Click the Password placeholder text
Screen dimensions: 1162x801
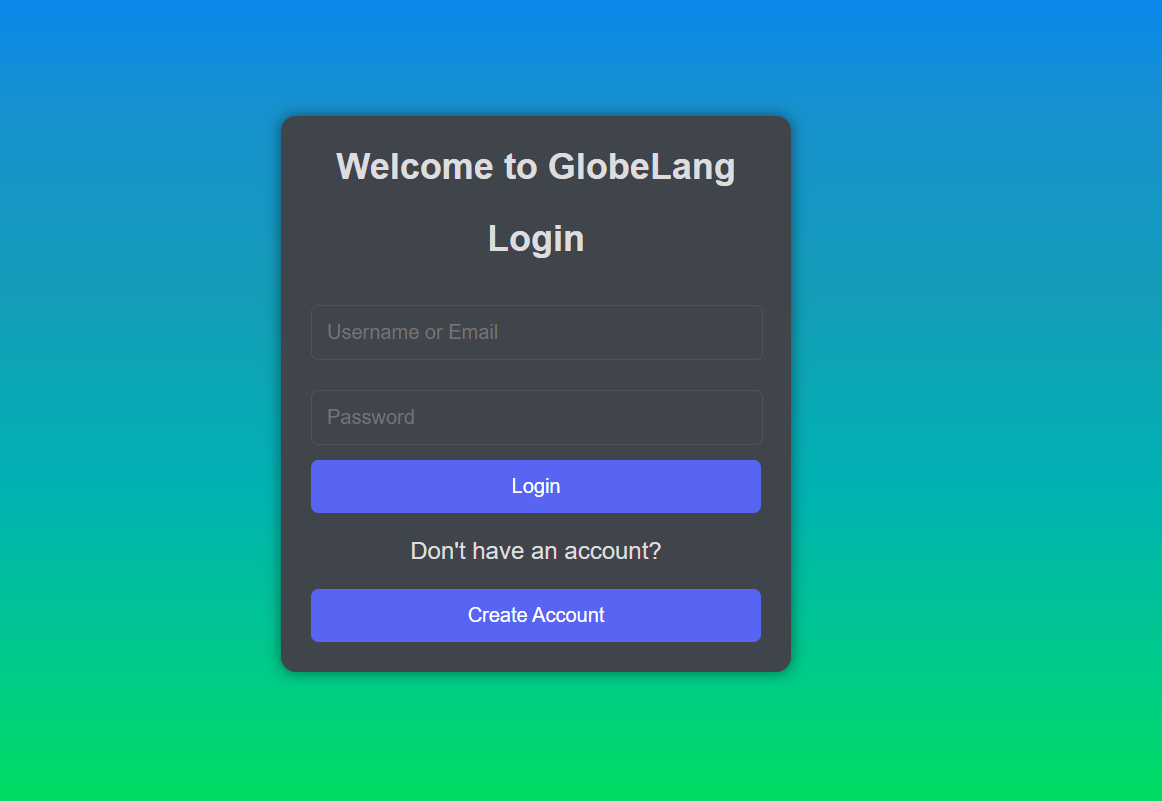pos(371,417)
